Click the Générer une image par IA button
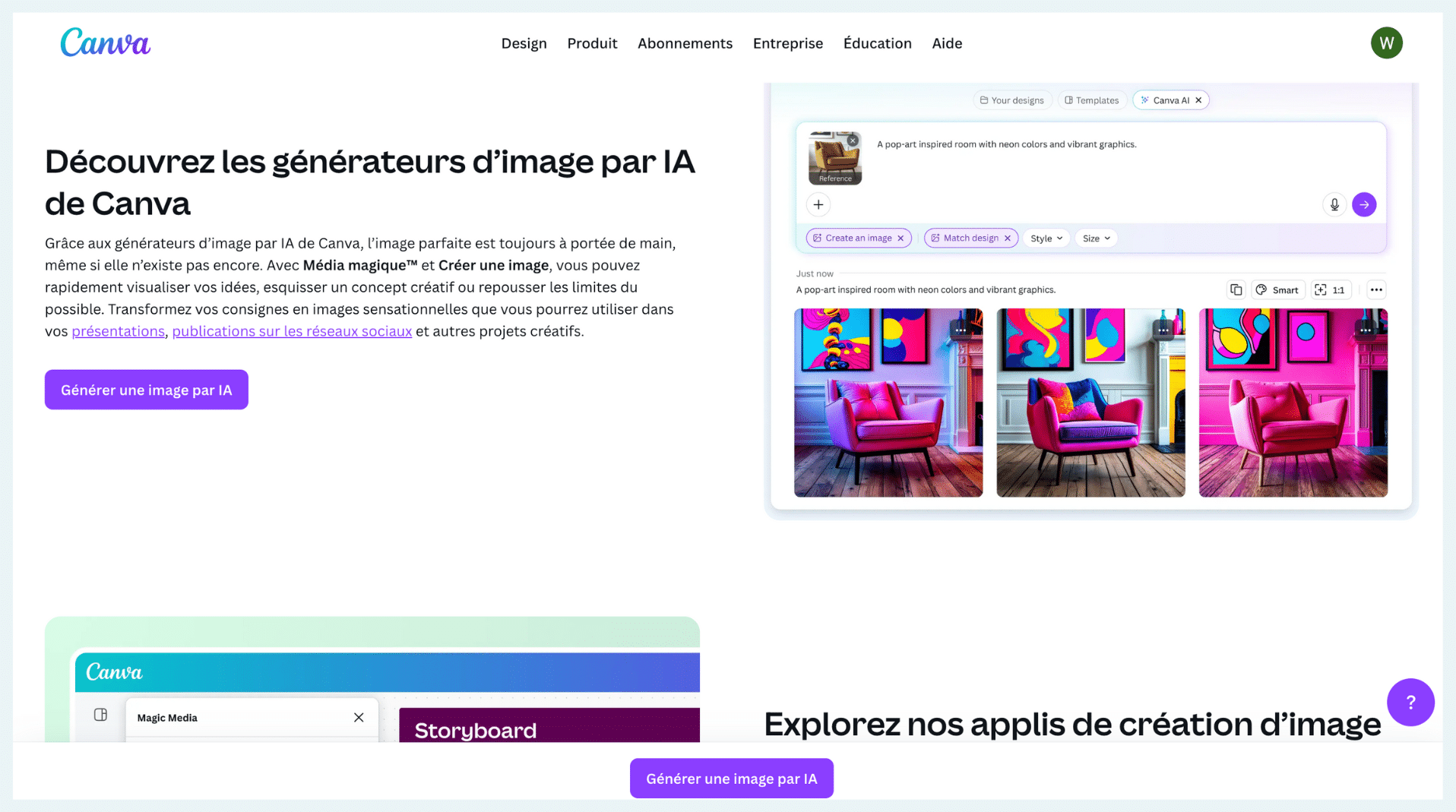Viewport: 1456px width, 812px height. pyautogui.click(x=146, y=389)
